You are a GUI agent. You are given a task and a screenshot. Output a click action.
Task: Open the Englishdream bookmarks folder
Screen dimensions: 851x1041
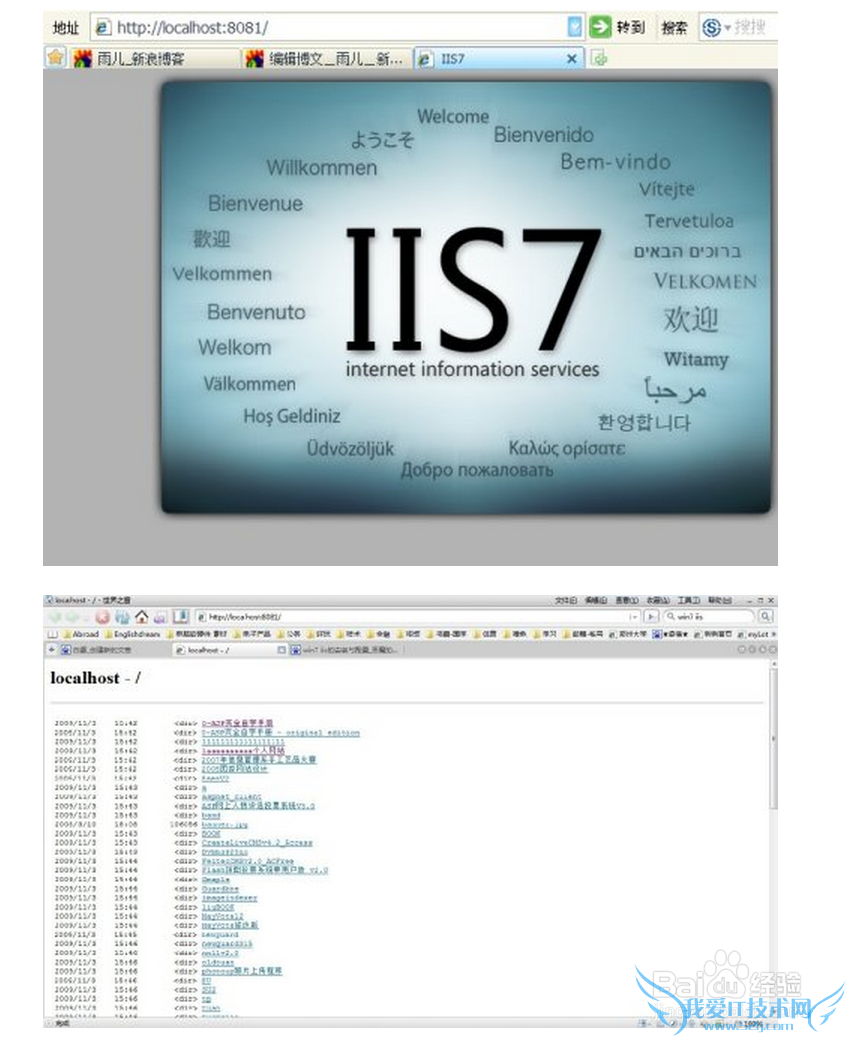coord(133,634)
